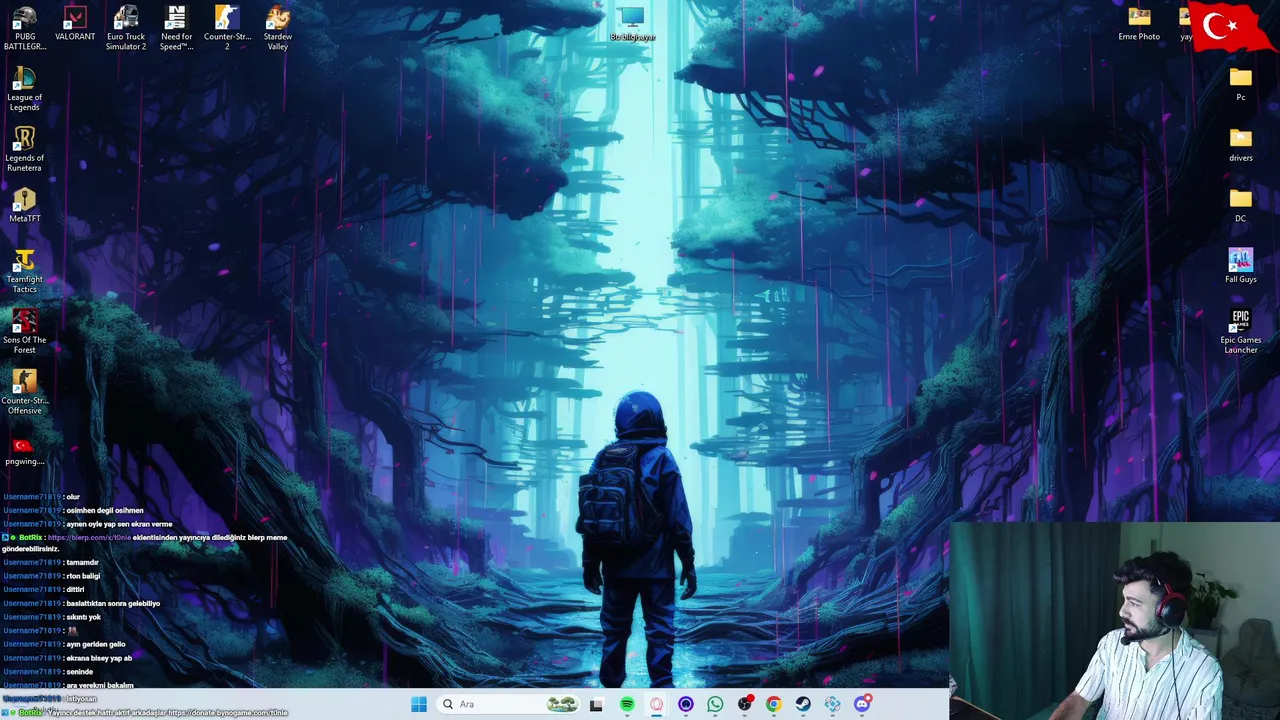Select the League of Legends icon

click(25, 89)
